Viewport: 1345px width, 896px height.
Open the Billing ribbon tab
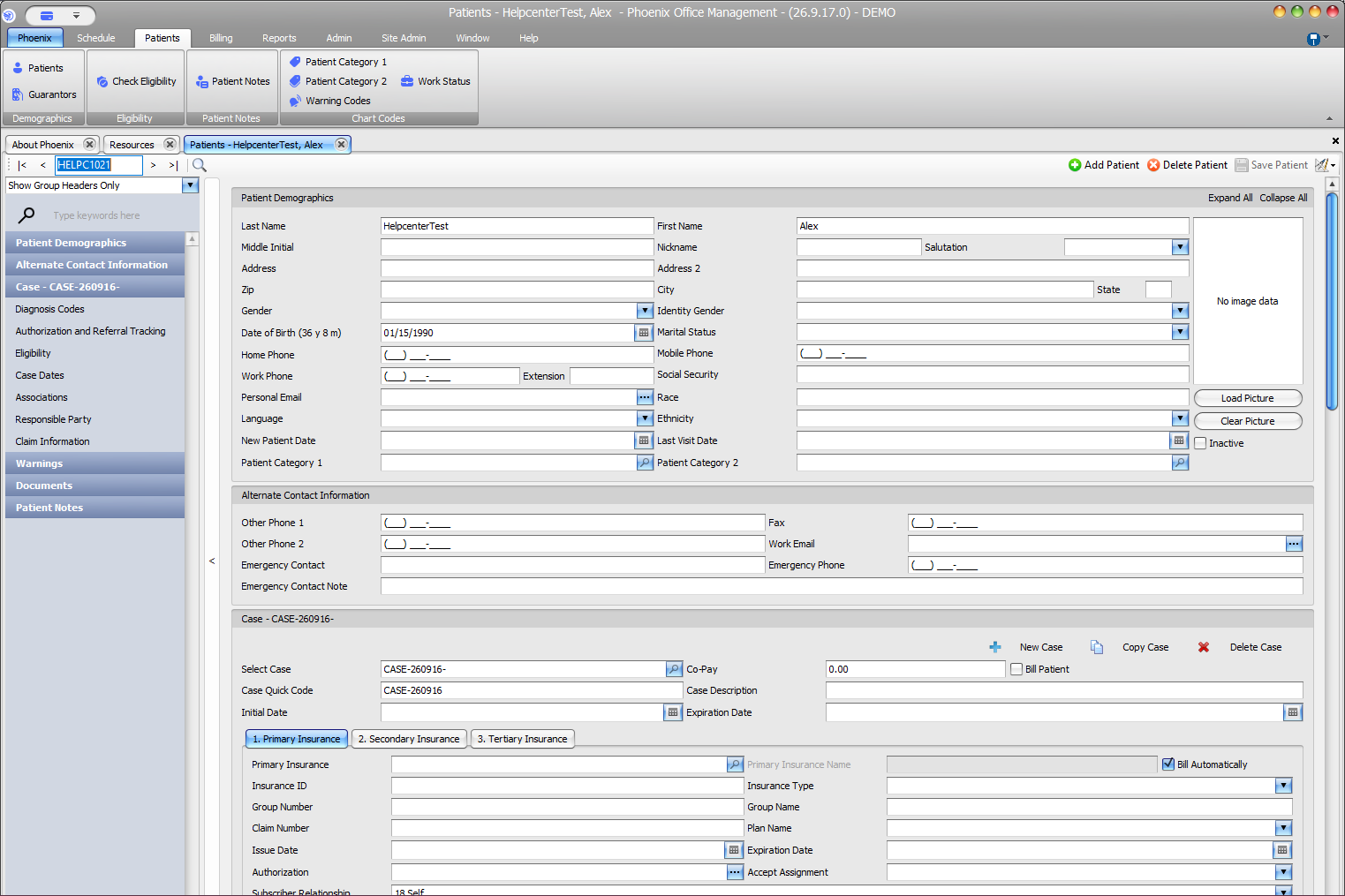221,38
